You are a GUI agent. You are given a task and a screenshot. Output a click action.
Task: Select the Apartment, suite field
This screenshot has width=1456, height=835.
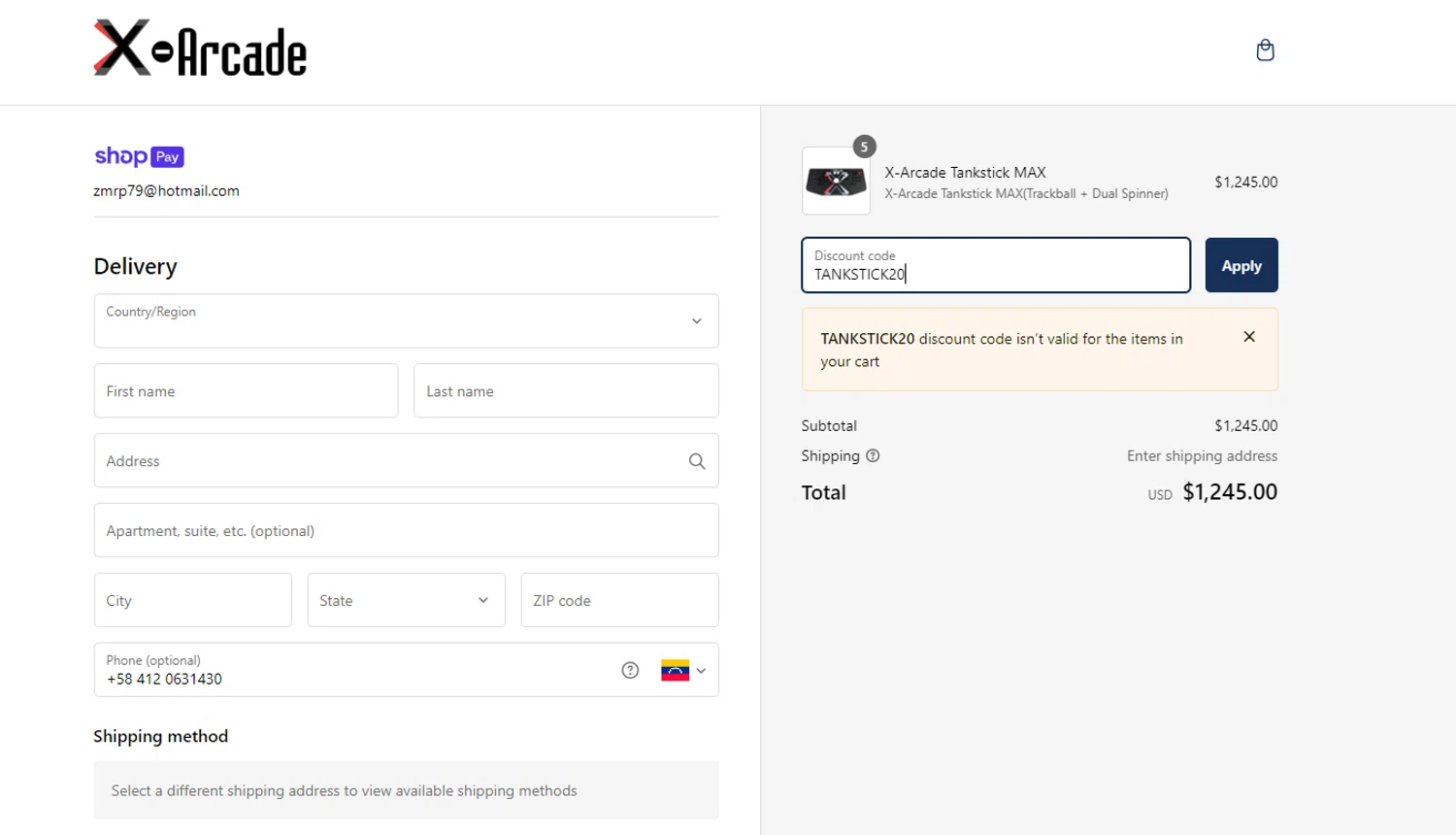pos(406,531)
